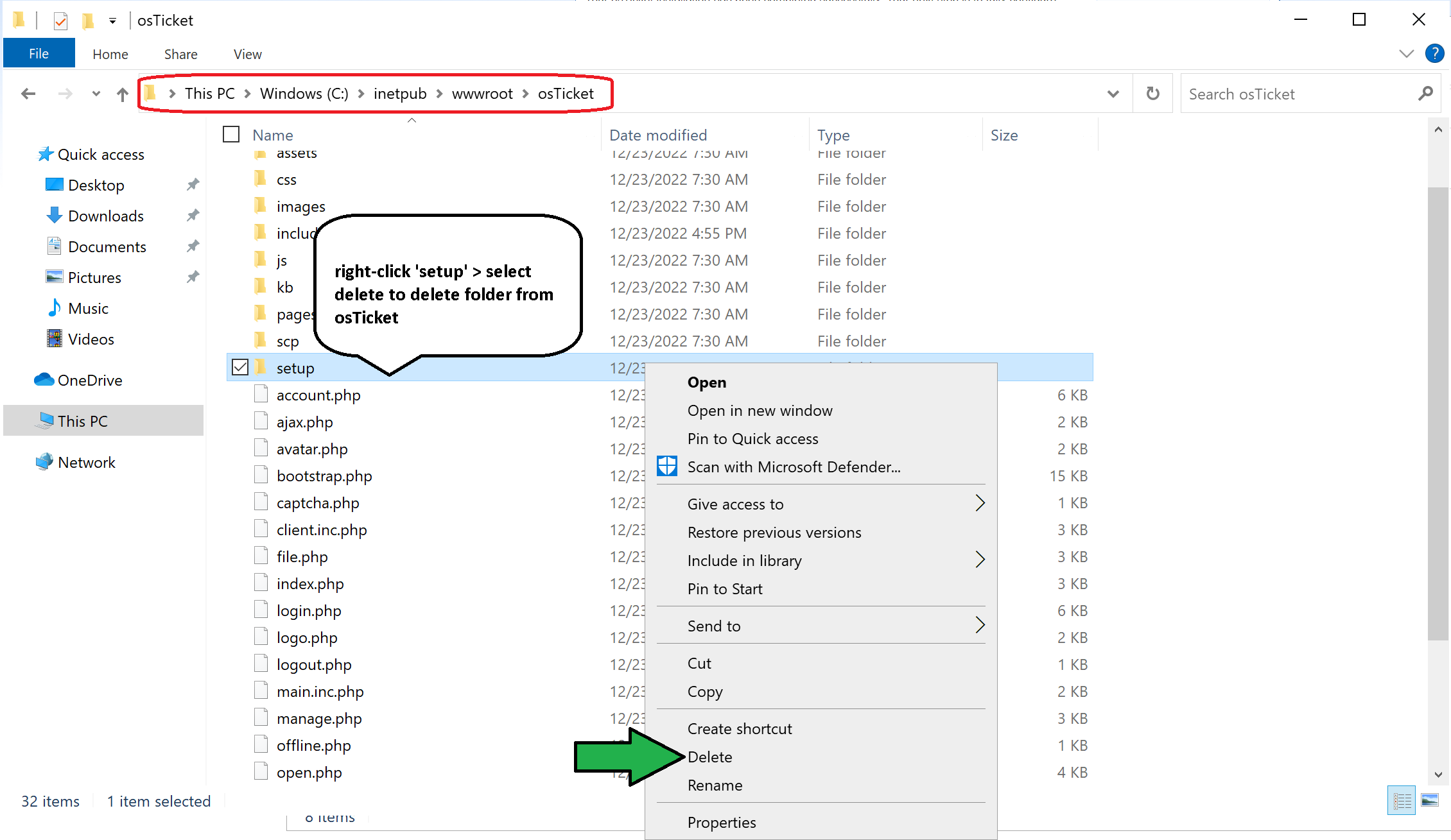1451x840 pixels.
Task: Select This PC in navigation pane
Action: (x=103, y=421)
